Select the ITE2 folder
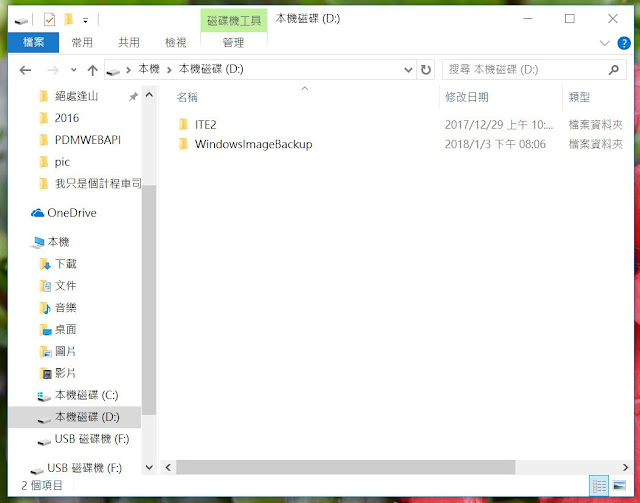 click(x=205, y=125)
